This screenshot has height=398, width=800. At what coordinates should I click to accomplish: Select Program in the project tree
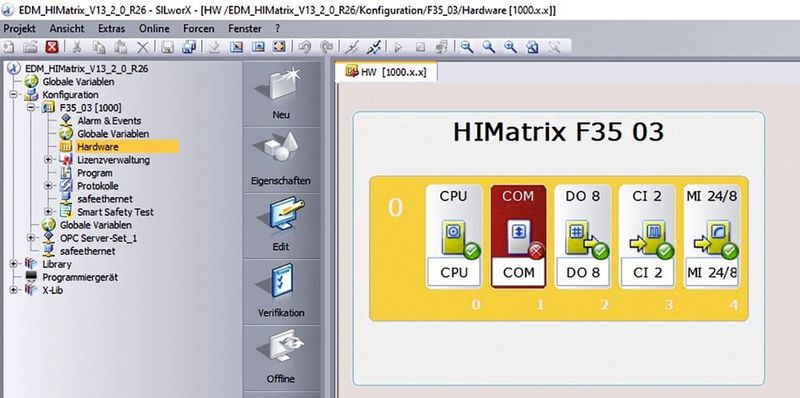tap(94, 173)
